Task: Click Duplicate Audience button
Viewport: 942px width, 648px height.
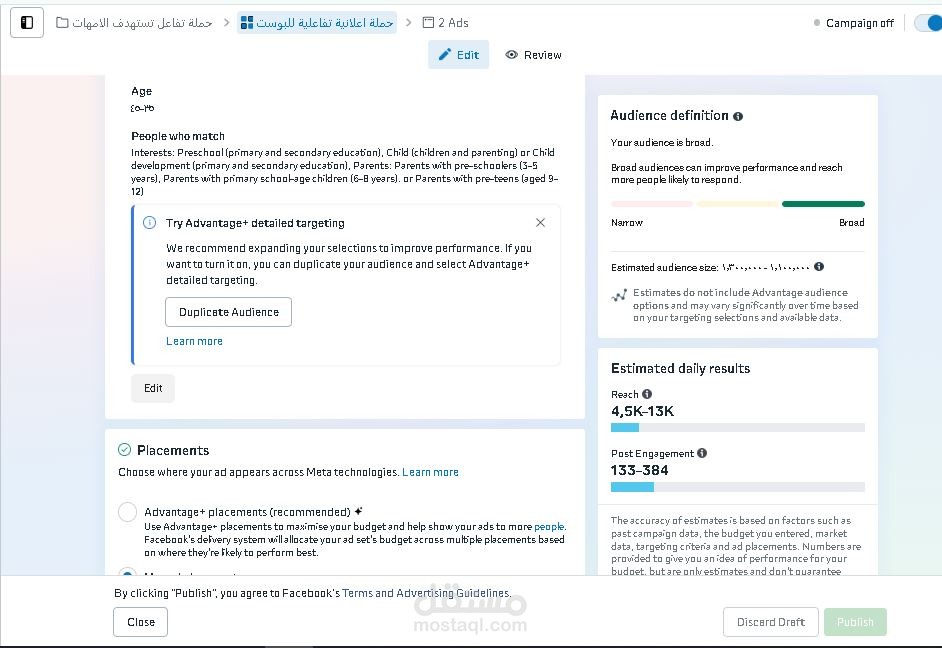Action: point(228,312)
